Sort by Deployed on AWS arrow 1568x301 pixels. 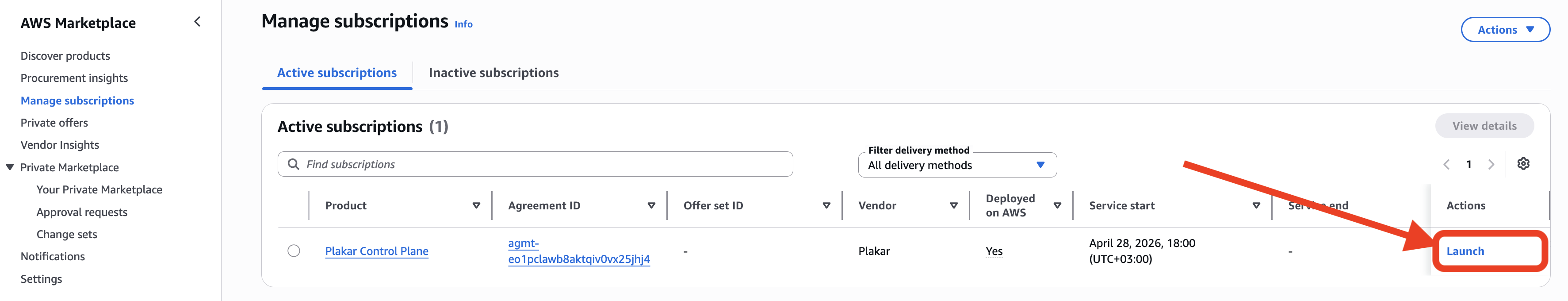[x=1057, y=206]
